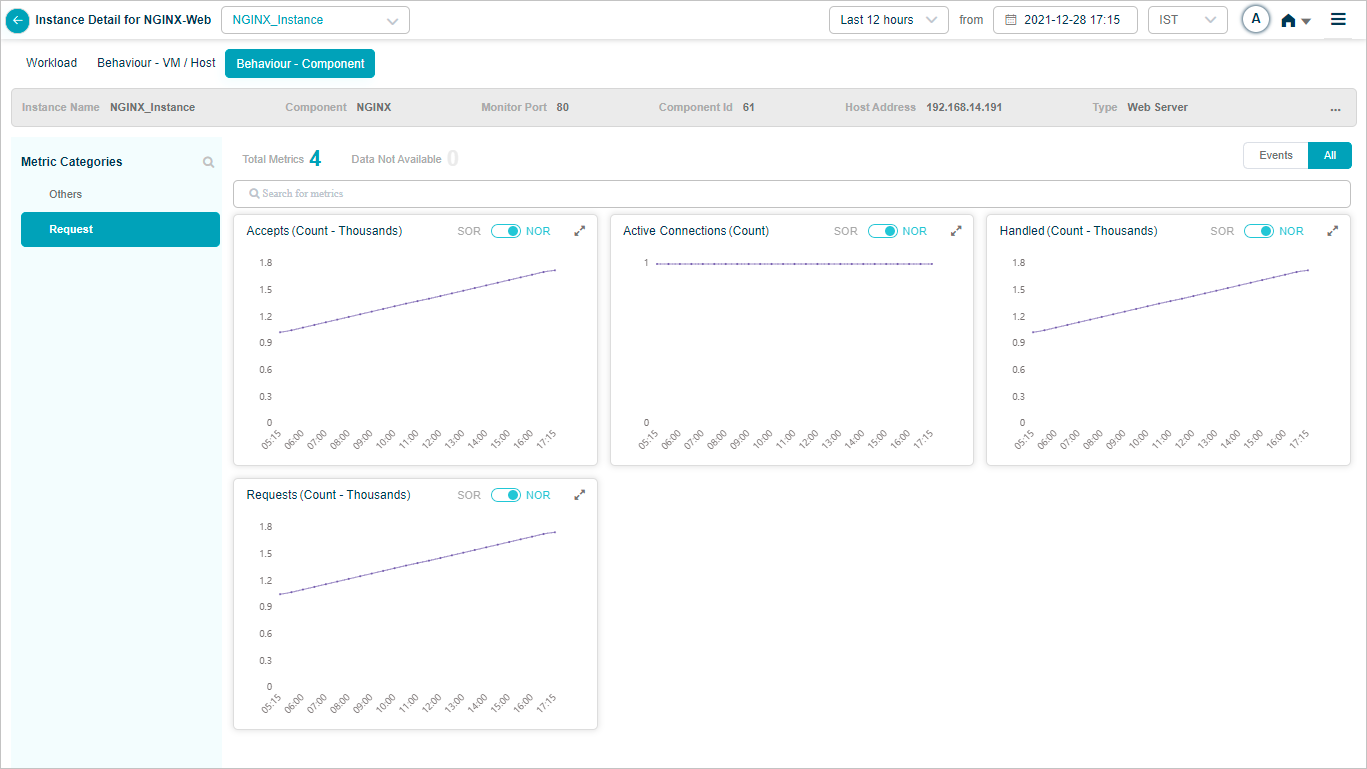
Task: Click the Search for metrics field
Action: pos(791,193)
